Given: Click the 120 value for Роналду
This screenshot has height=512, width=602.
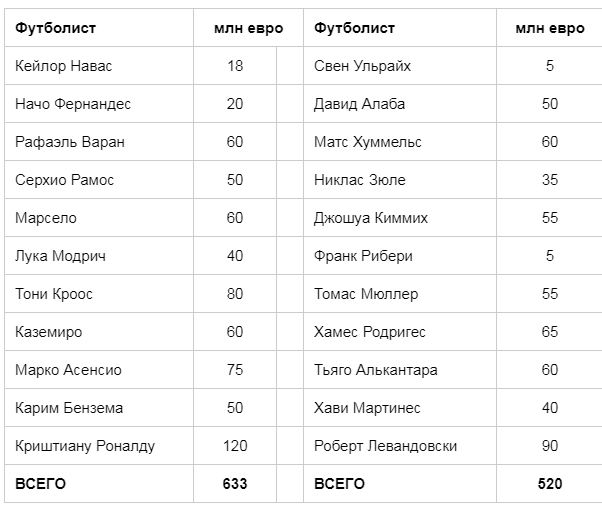Looking at the screenshot, I should (235, 446).
